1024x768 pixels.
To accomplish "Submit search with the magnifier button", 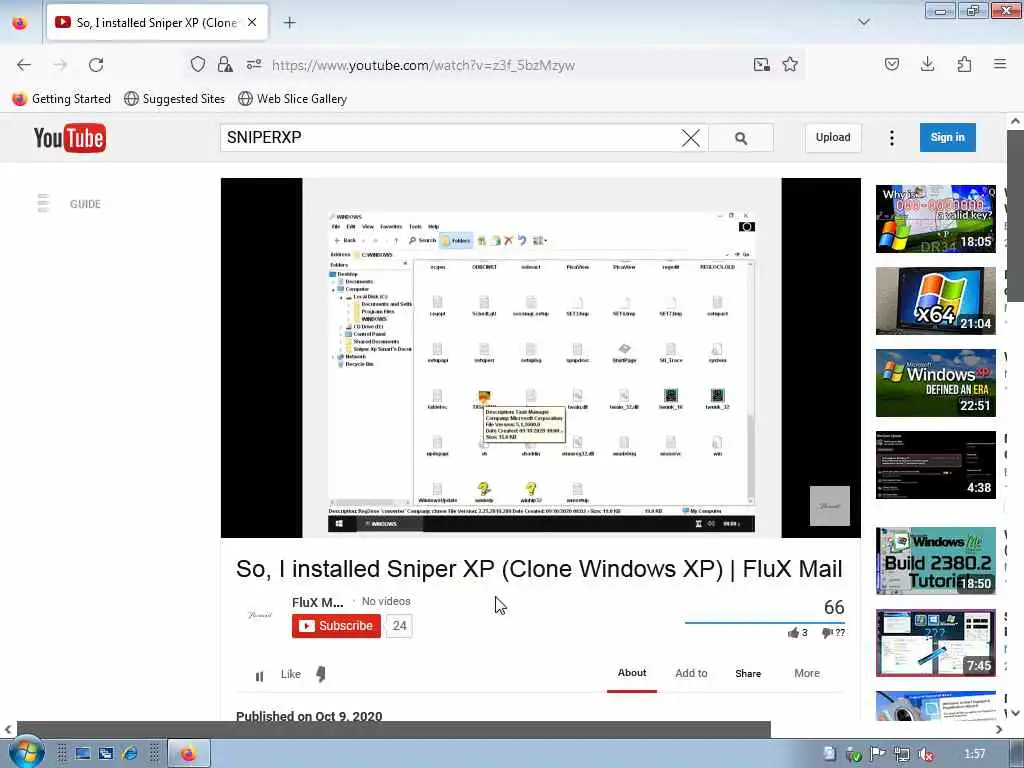I will click(x=741, y=138).
